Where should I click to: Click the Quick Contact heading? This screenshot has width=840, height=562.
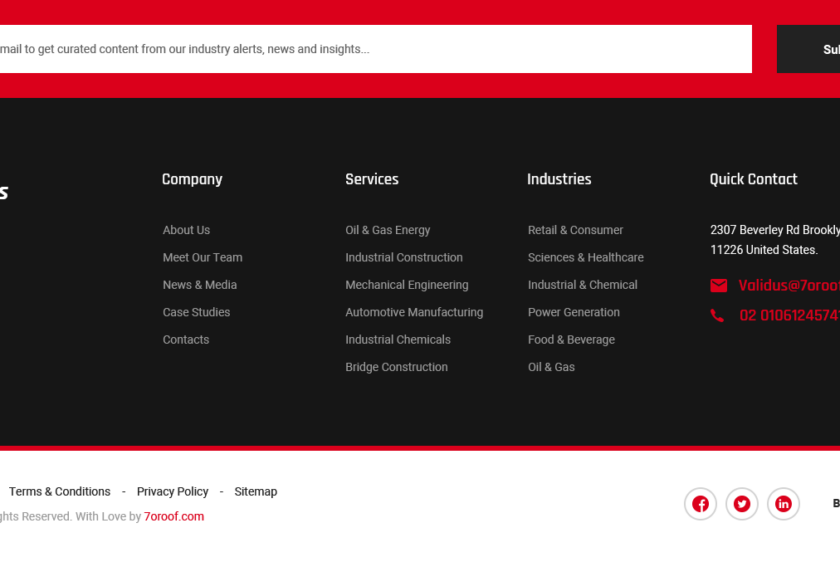[753, 179]
